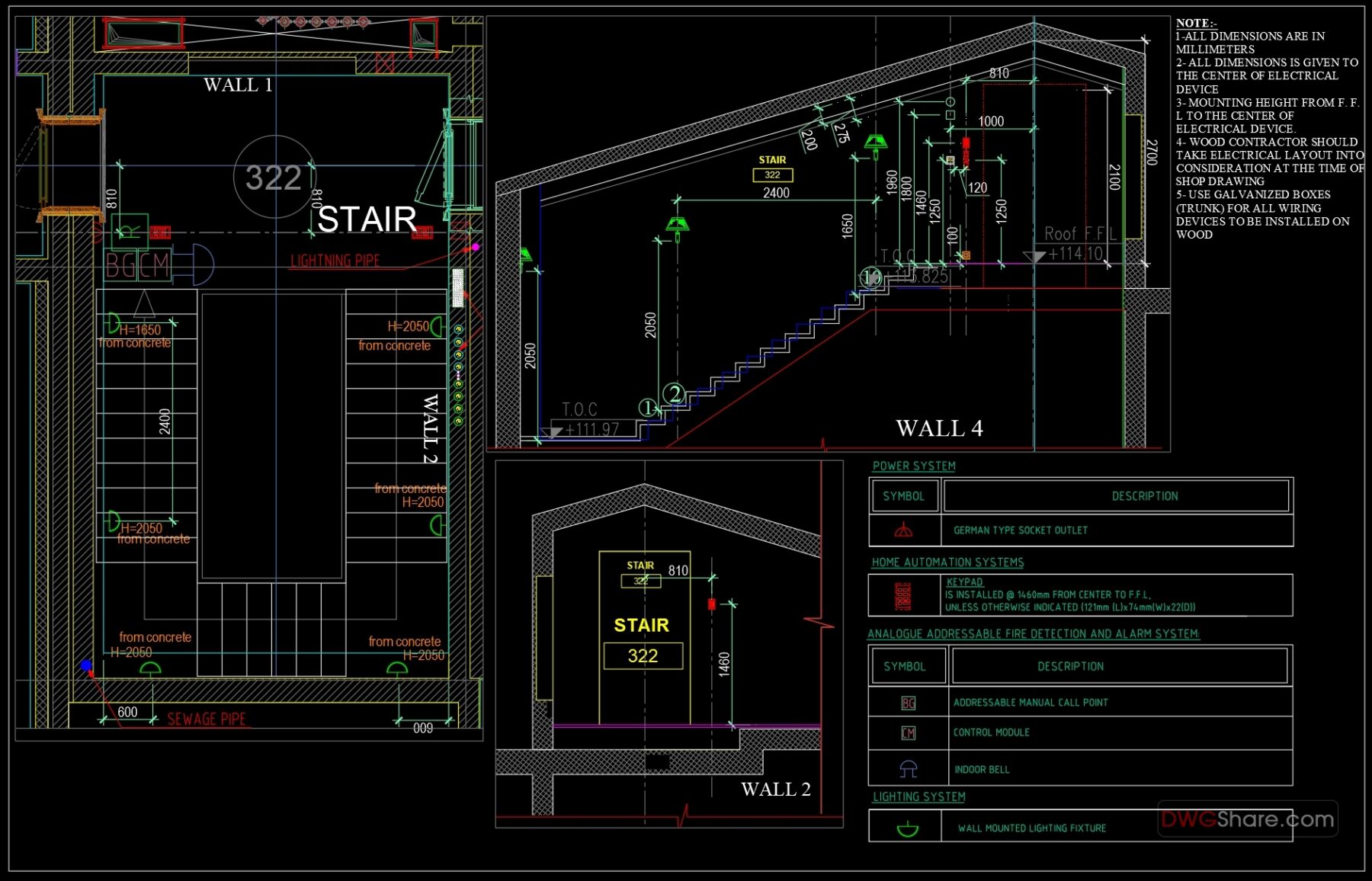Click the CM control module legend symbol
Image resolution: width=1372 pixels, height=881 pixels.
point(908,732)
